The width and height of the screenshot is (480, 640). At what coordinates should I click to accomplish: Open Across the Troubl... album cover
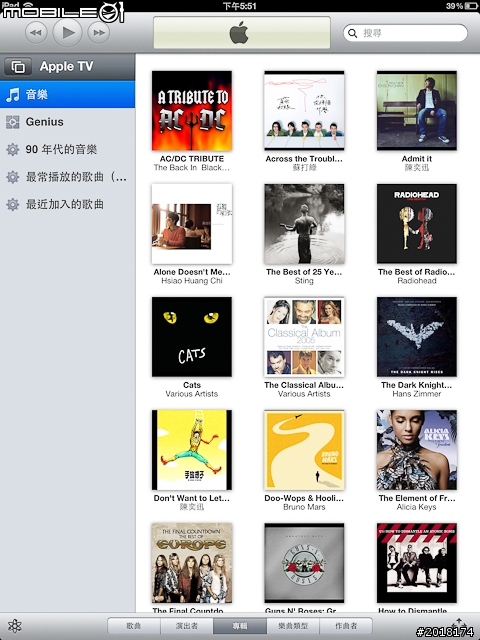pyautogui.click(x=304, y=111)
